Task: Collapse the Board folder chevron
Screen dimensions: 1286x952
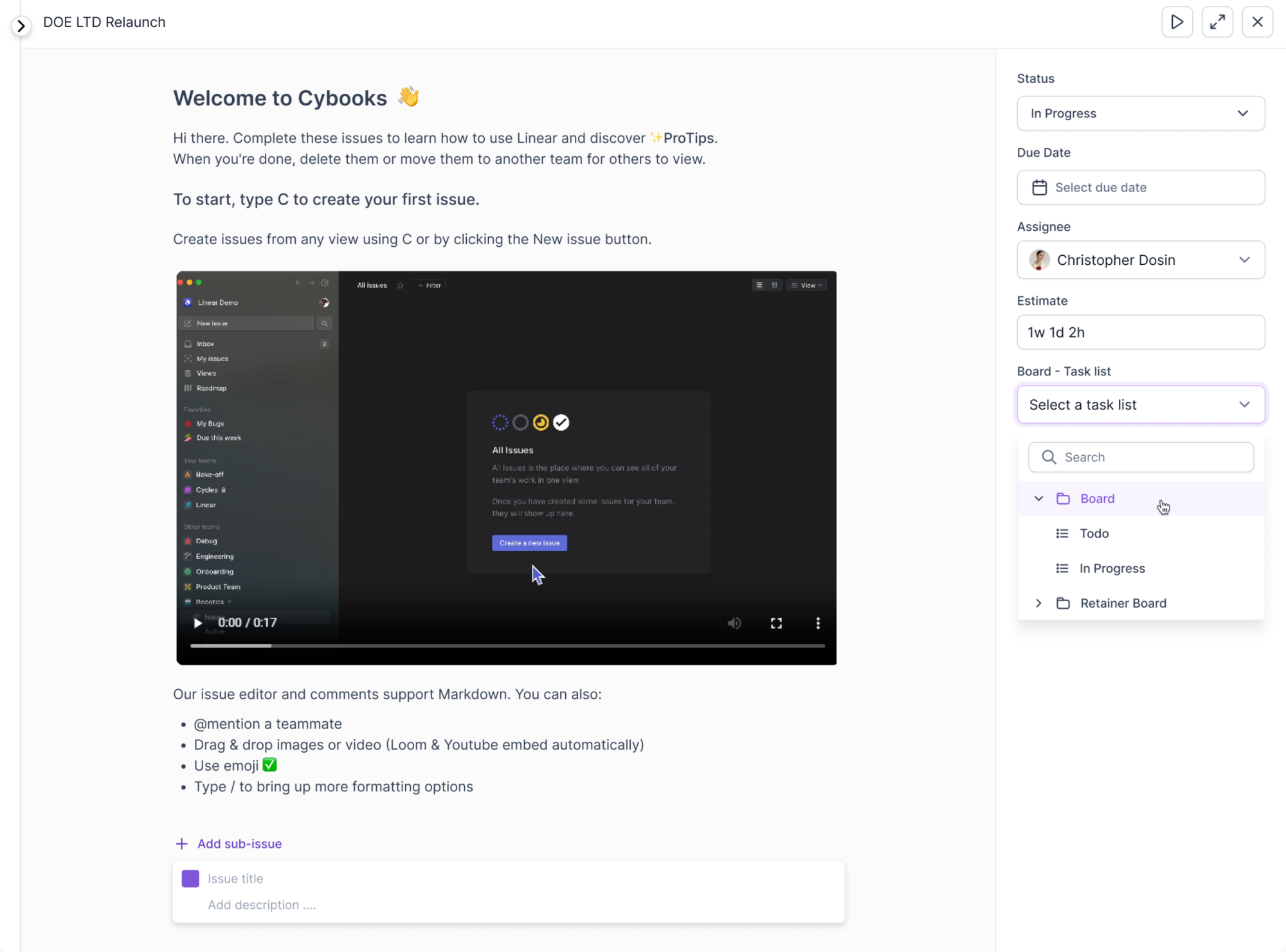Action: pos(1038,498)
